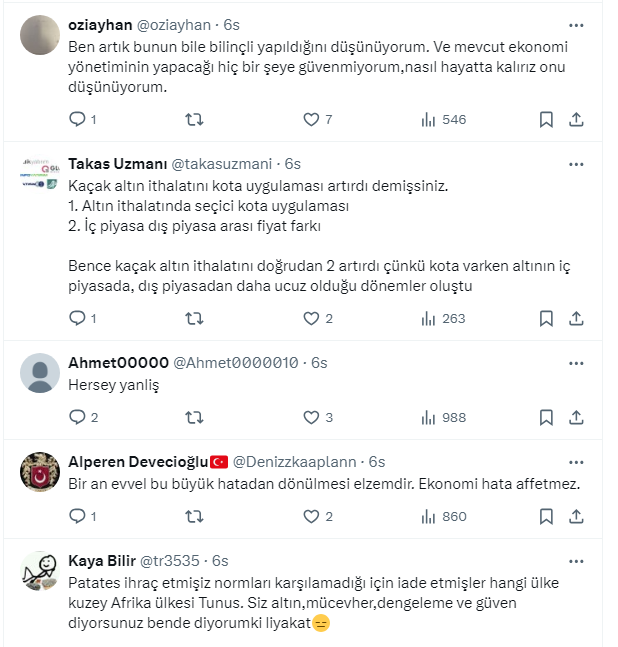The width and height of the screenshot is (618, 647).
Task: Bookmark Alperen Devecioğlu's tweet
Action: coord(546,517)
